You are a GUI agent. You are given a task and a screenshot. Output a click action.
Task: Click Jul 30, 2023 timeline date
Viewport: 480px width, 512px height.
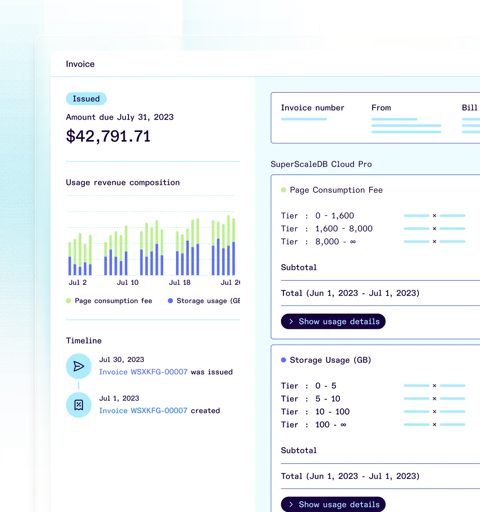coord(122,360)
